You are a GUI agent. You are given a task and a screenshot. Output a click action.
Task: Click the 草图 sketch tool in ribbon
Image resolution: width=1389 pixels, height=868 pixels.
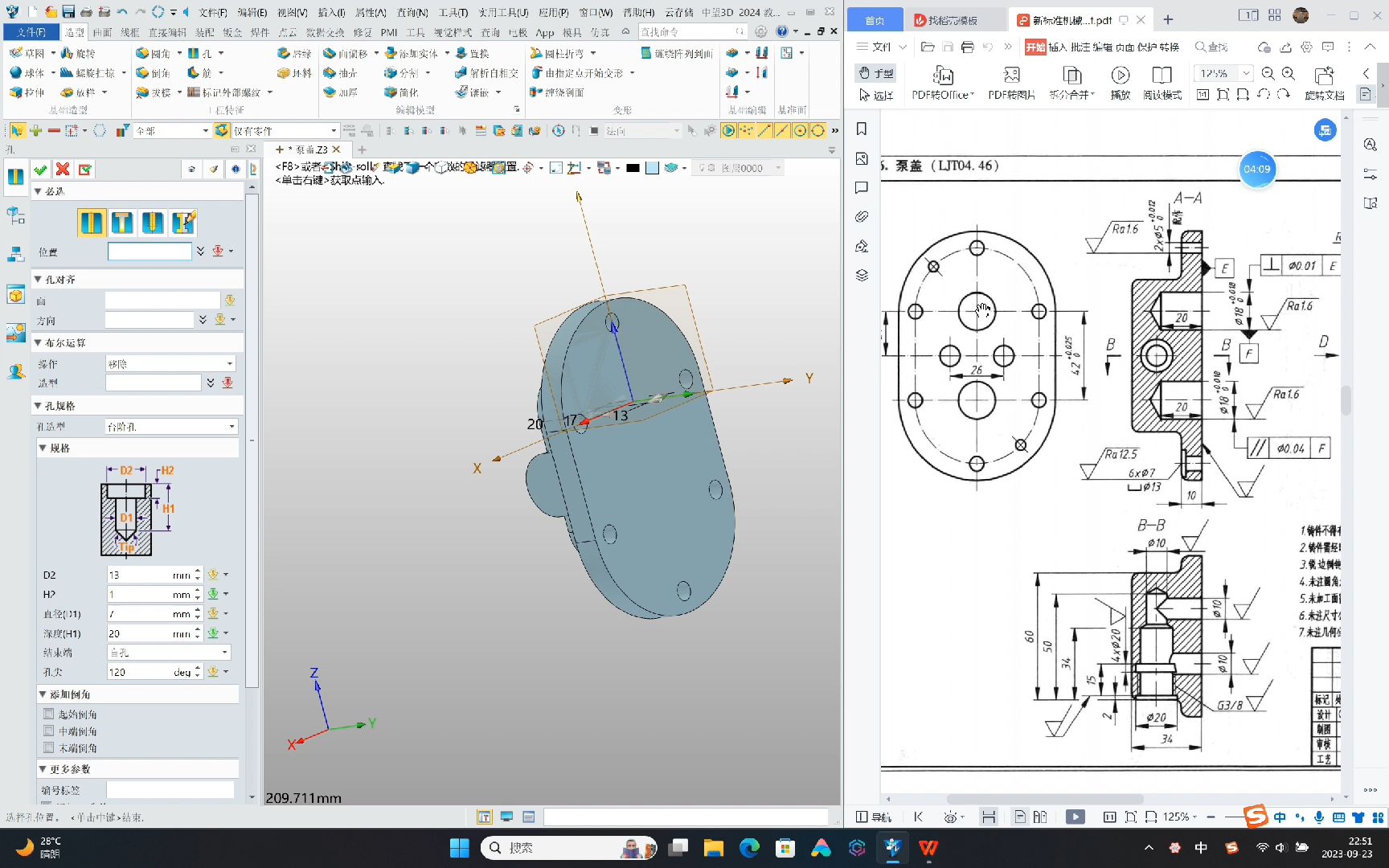(27, 53)
